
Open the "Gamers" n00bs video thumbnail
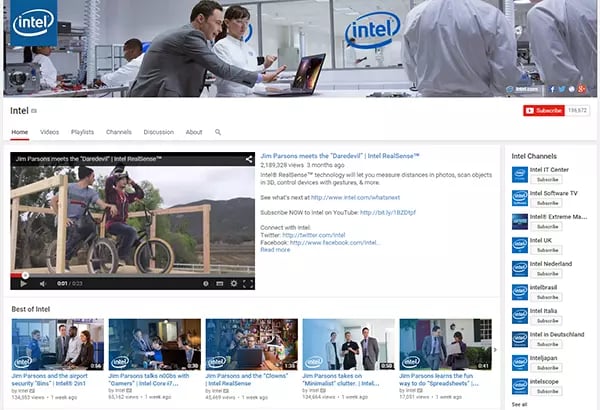[x=155, y=345]
